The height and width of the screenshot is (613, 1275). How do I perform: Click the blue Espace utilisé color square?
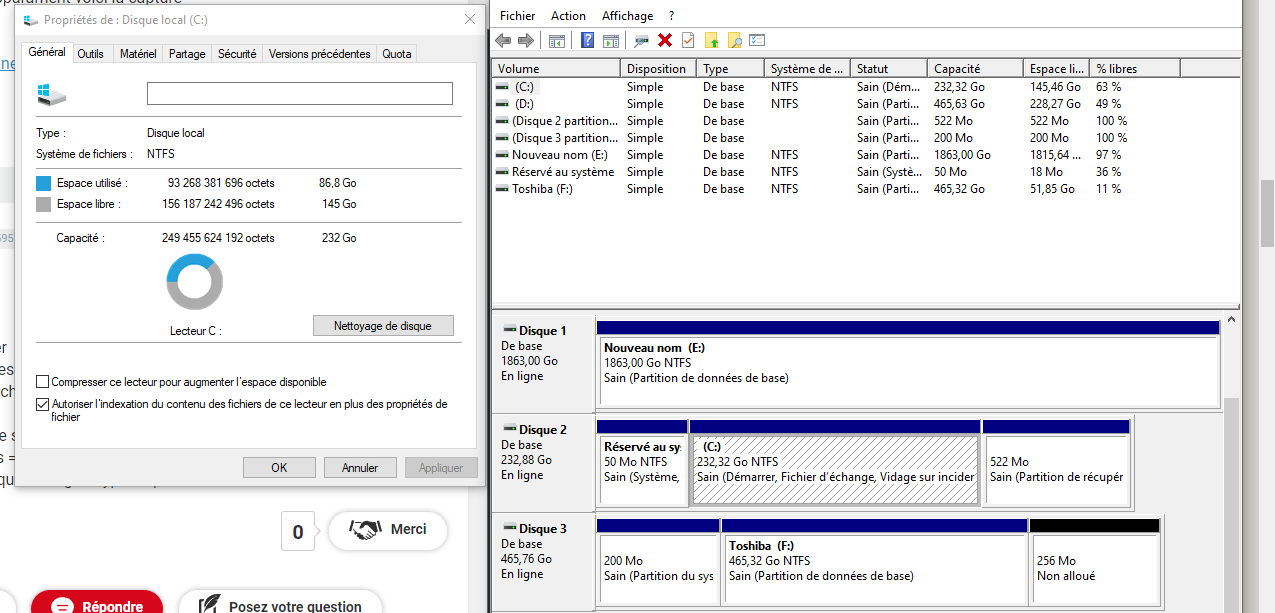tap(43, 183)
